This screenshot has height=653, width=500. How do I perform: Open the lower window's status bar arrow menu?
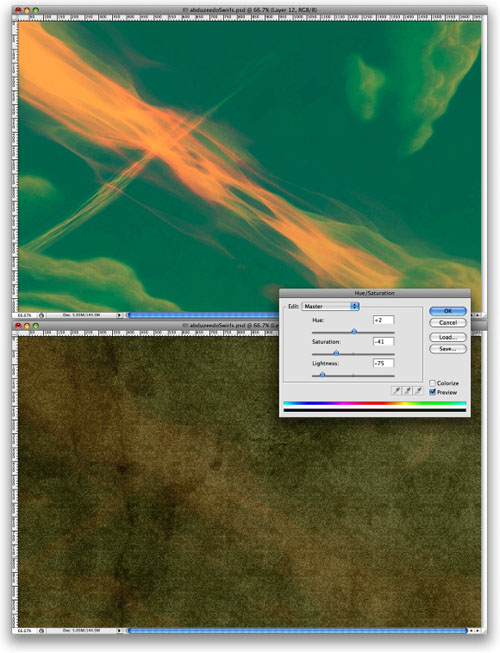119,631
